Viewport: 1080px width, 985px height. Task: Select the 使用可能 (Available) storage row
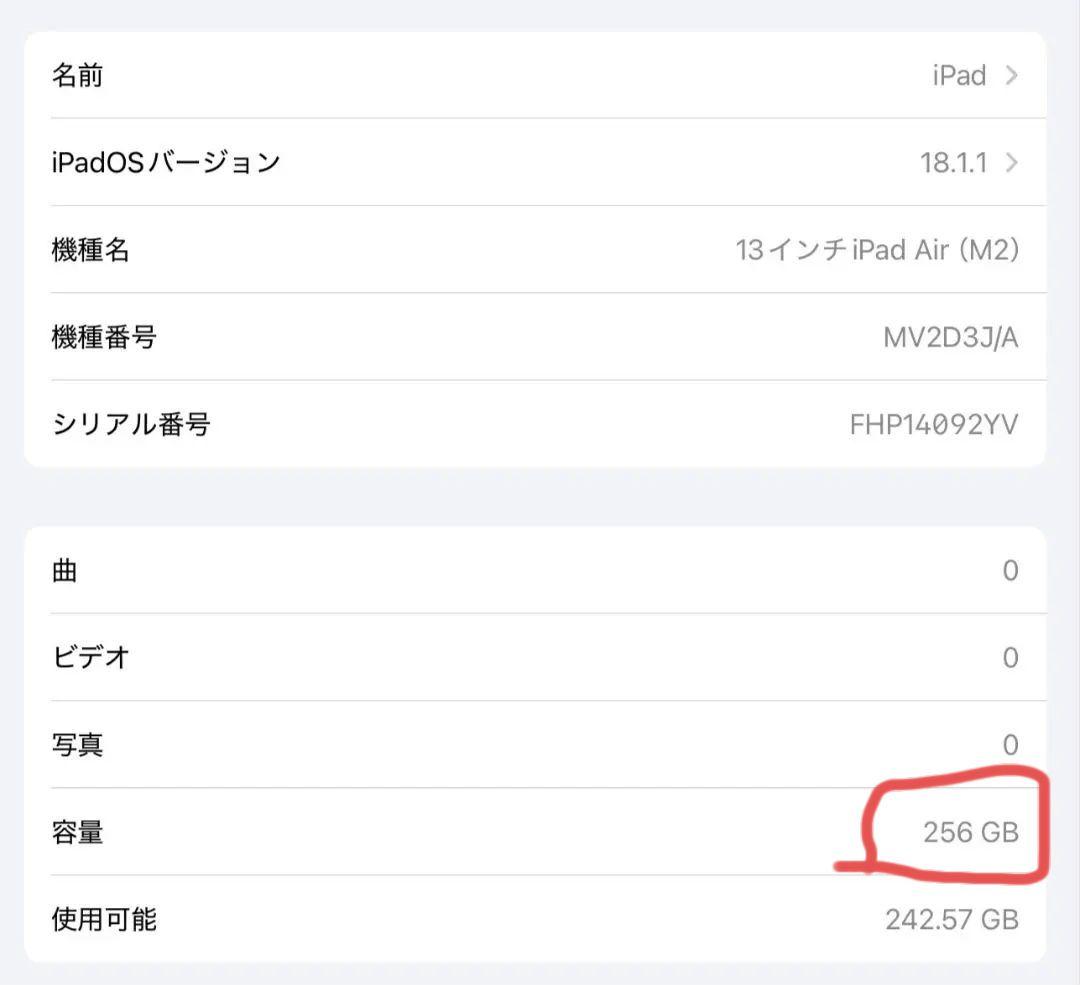[x=540, y=919]
